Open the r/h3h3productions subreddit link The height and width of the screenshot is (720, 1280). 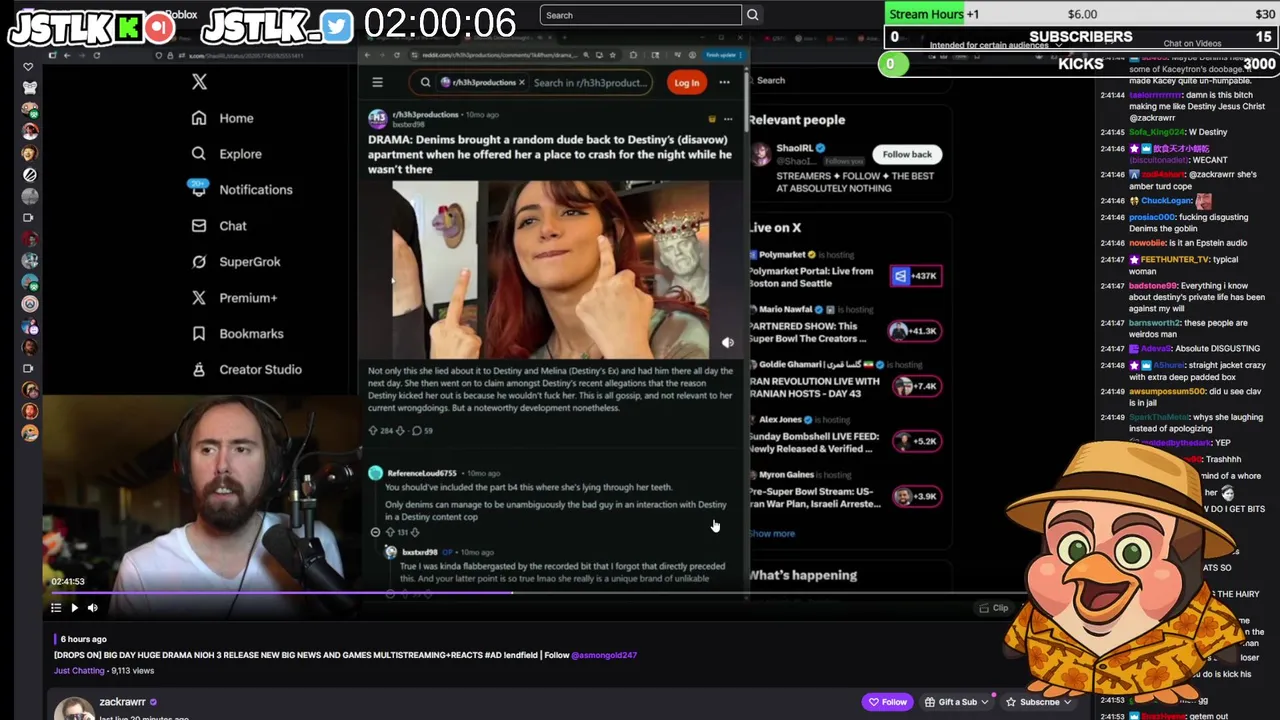(x=425, y=114)
